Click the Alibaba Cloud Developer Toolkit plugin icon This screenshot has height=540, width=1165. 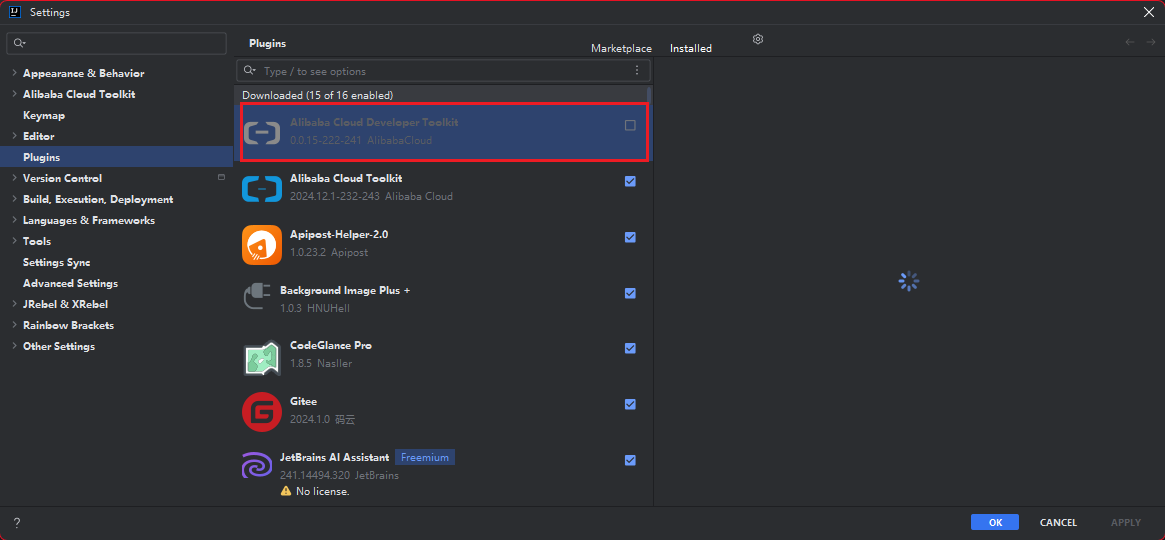point(262,132)
